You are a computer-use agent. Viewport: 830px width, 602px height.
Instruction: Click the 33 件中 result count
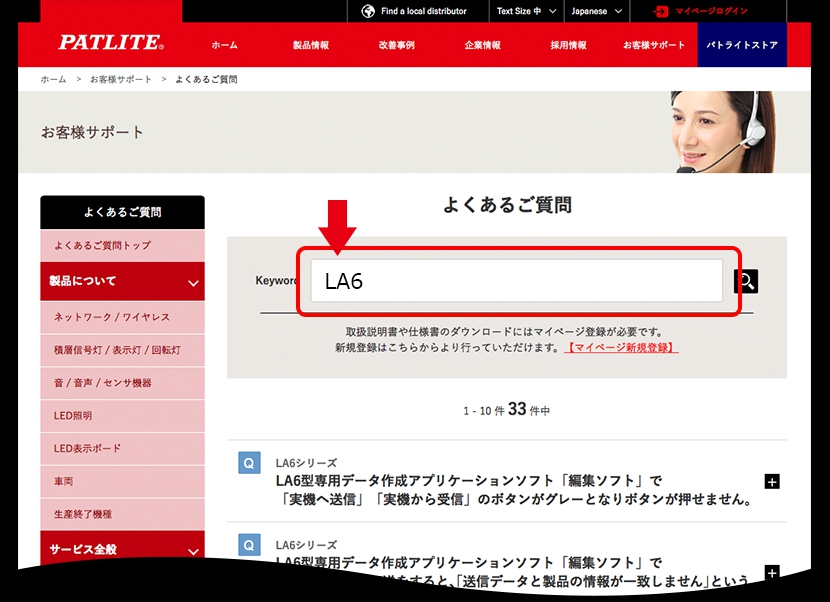(x=529, y=409)
